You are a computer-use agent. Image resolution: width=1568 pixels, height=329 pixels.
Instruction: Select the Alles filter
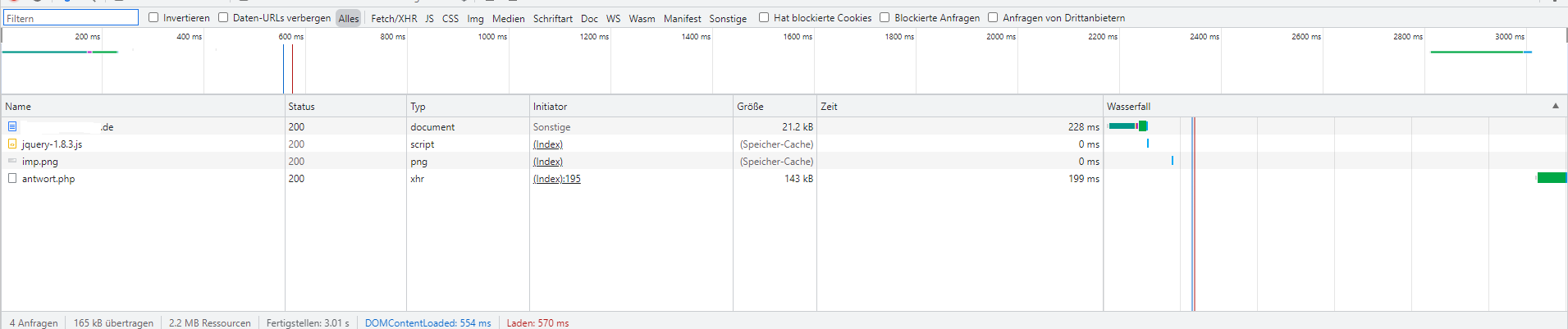pyautogui.click(x=349, y=18)
